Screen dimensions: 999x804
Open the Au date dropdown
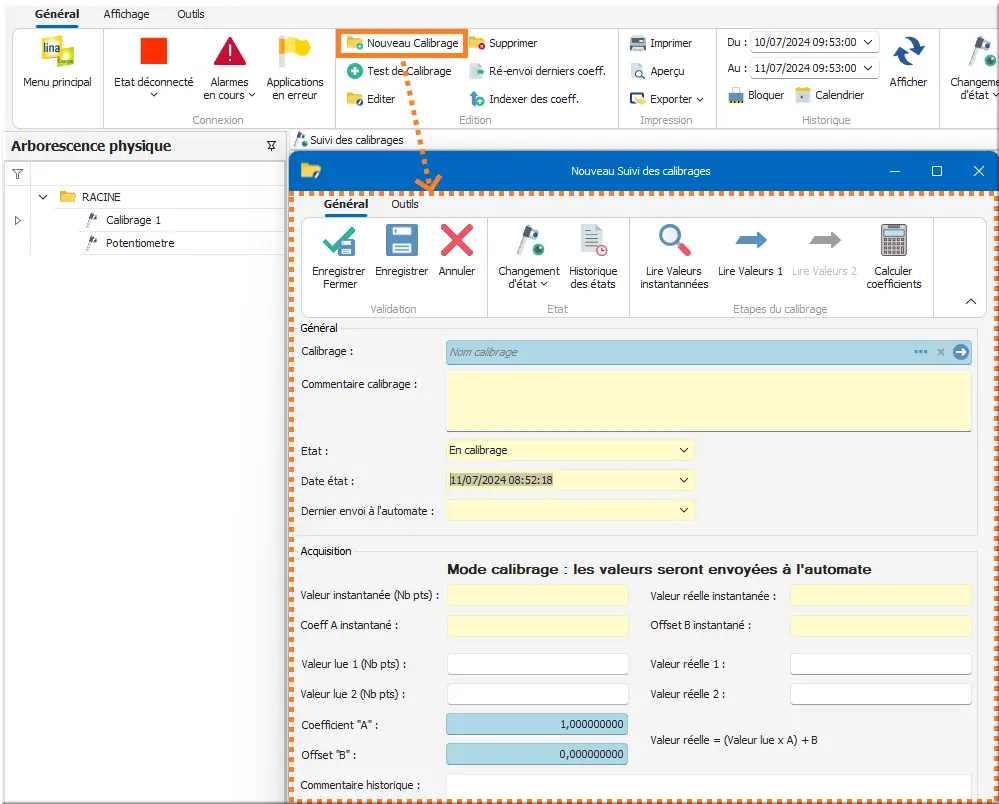coord(868,68)
